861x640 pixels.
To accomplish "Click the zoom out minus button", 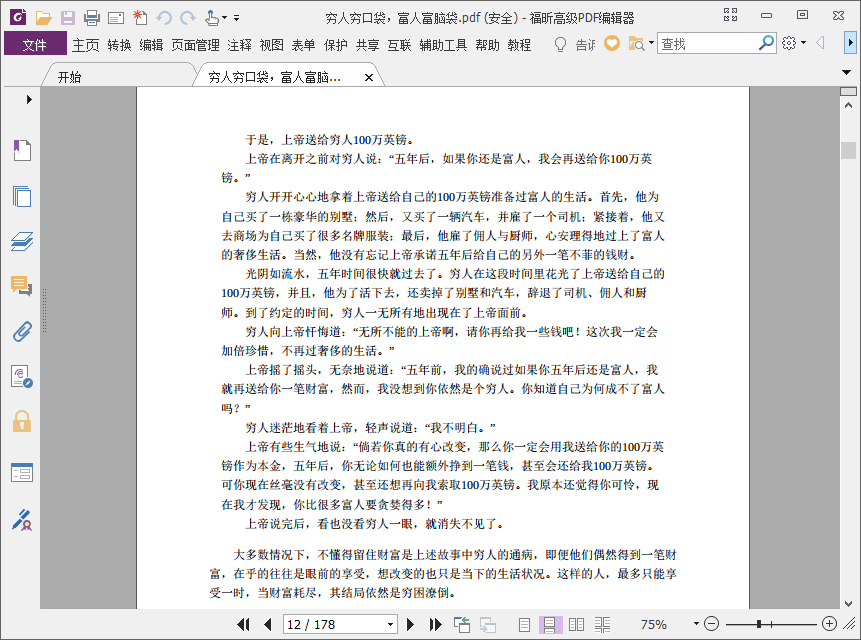I will (712, 624).
